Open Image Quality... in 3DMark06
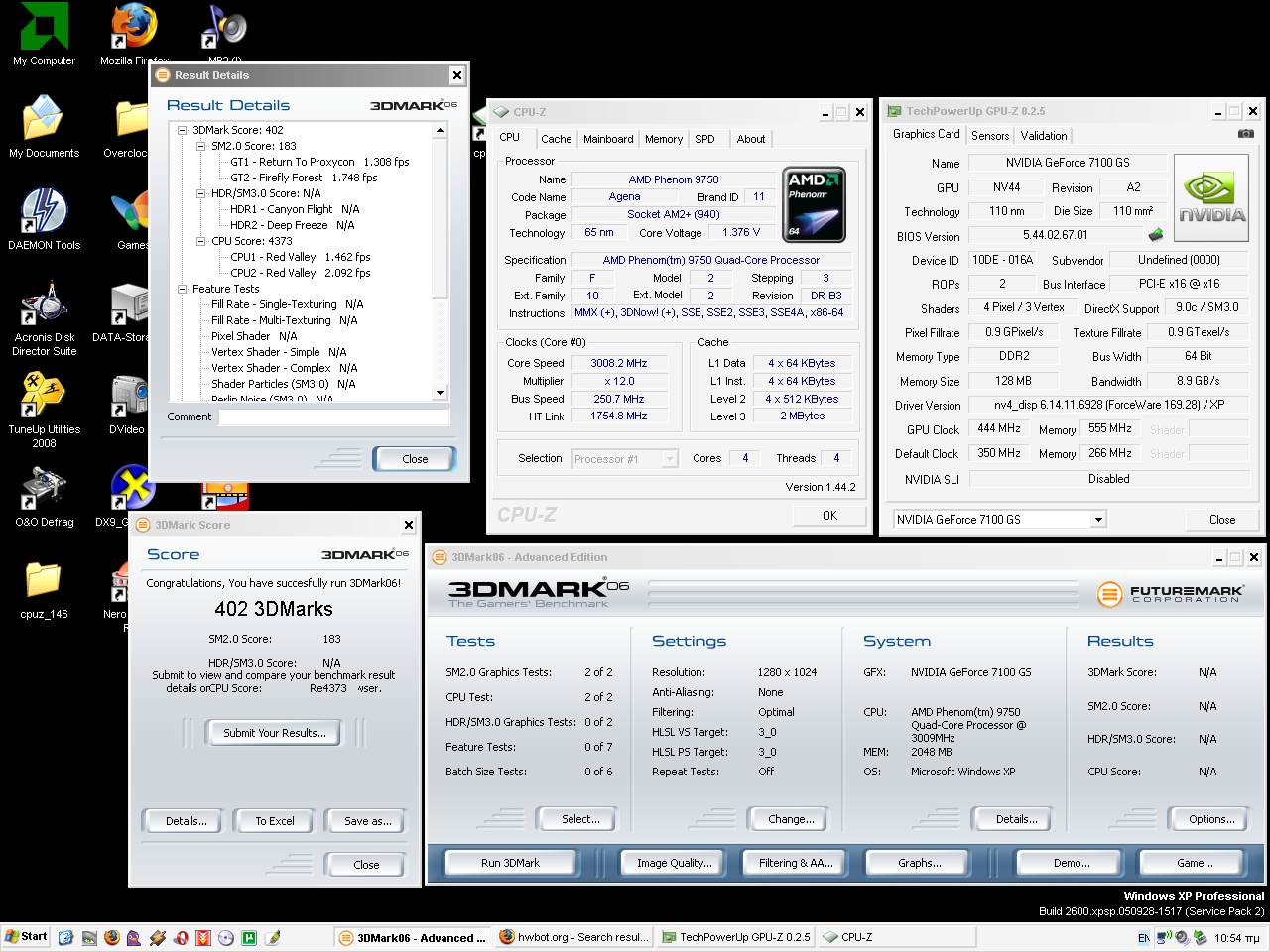This screenshot has width=1270, height=952. point(675,863)
